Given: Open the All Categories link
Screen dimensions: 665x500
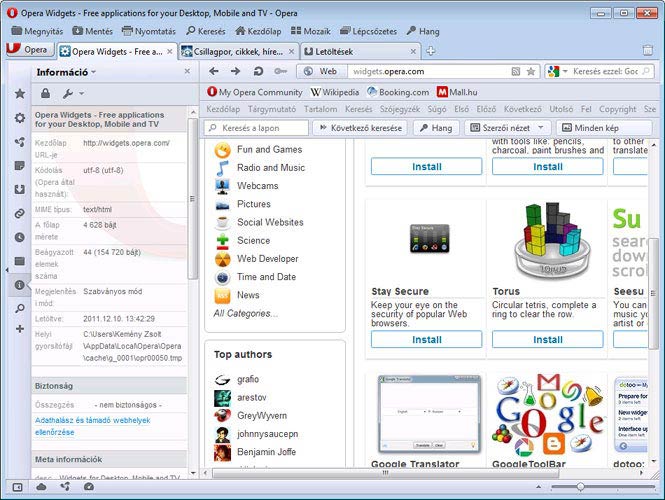Looking at the screenshot, I should (x=246, y=313).
